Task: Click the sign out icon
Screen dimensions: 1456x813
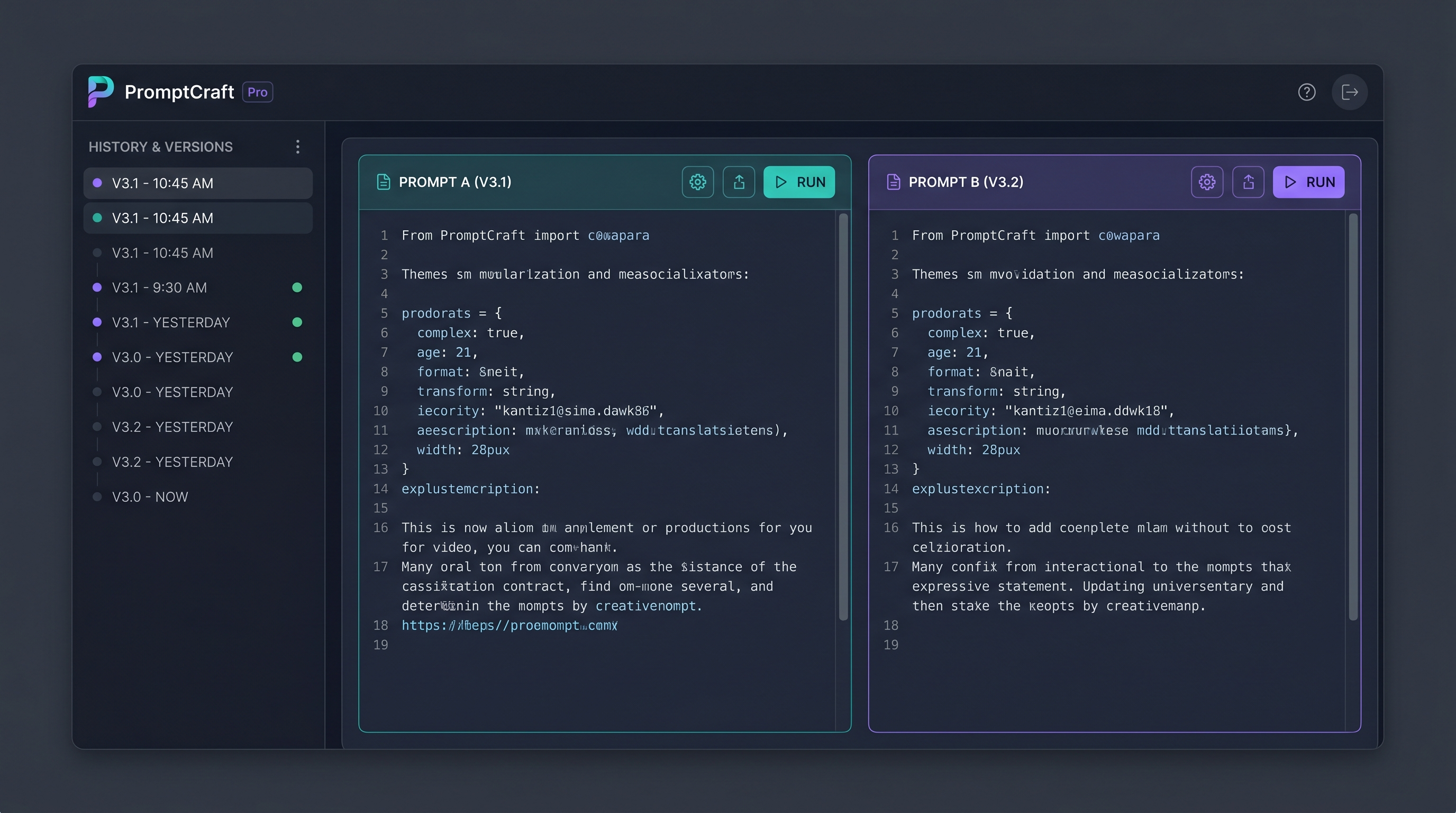Action: (1349, 92)
